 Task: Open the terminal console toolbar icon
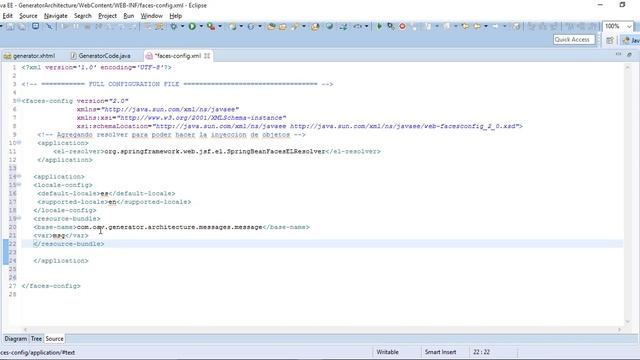point(36,27)
